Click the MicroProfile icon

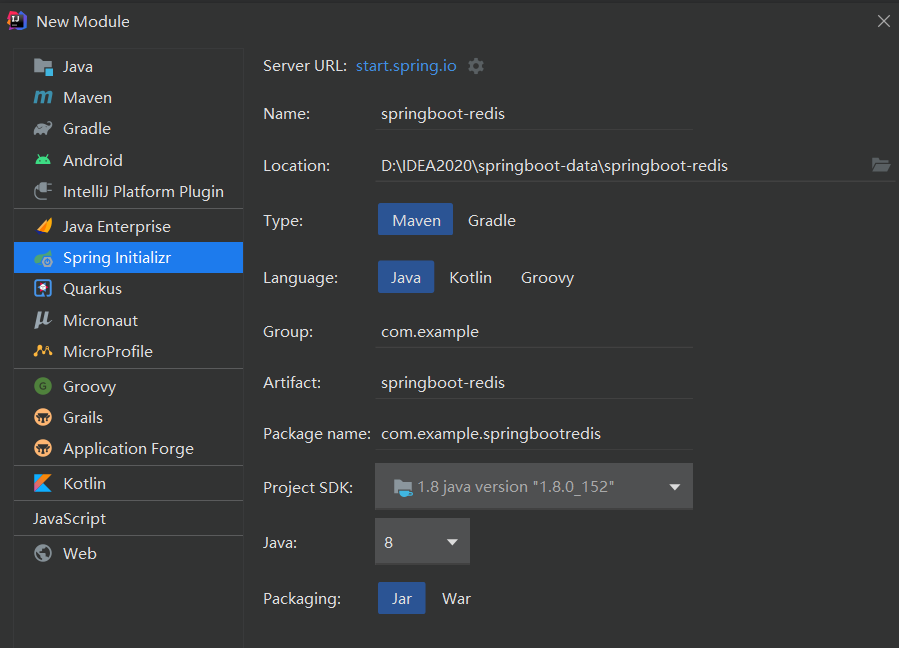pos(43,350)
